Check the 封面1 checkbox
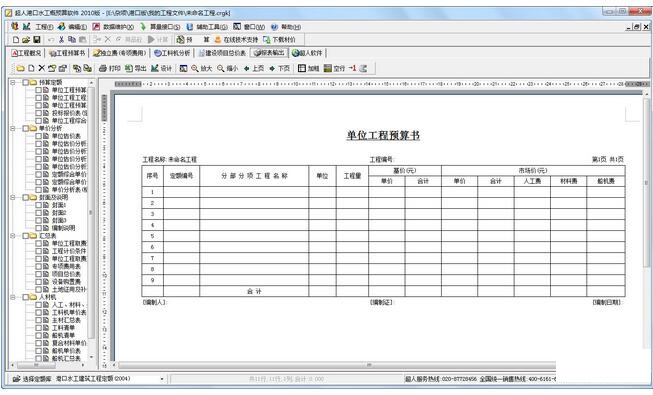 click(38, 205)
